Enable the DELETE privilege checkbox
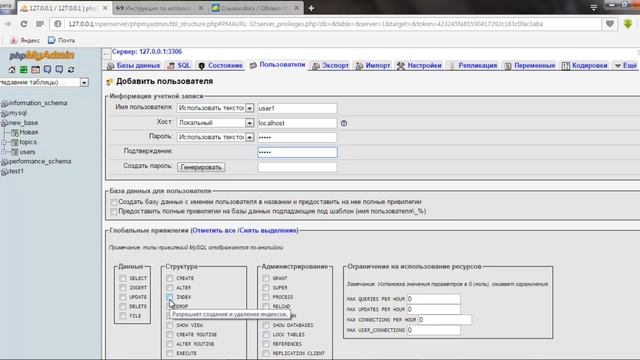This screenshot has width=640, height=360. 123,307
